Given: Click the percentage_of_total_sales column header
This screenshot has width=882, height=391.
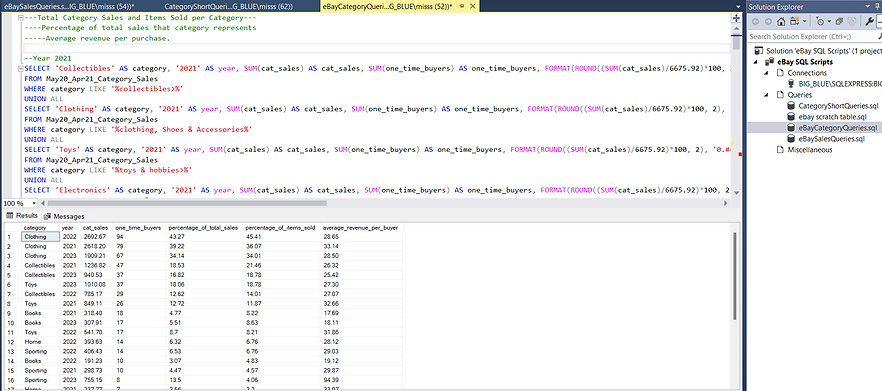Looking at the screenshot, I should click(205, 228).
